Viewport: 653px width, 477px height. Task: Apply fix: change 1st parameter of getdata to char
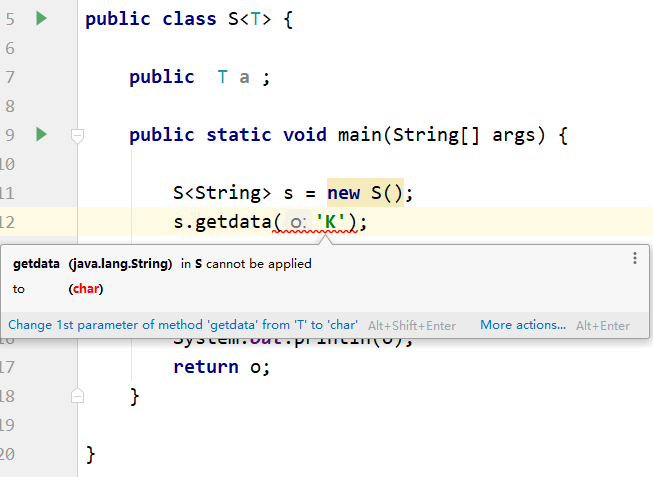(183, 325)
